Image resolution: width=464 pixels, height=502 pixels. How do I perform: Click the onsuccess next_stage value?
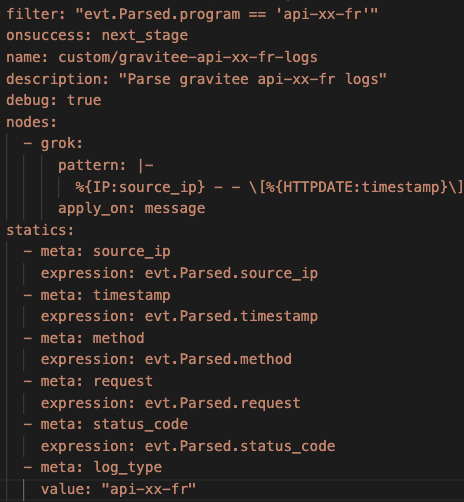pyautogui.click(x=145, y=36)
